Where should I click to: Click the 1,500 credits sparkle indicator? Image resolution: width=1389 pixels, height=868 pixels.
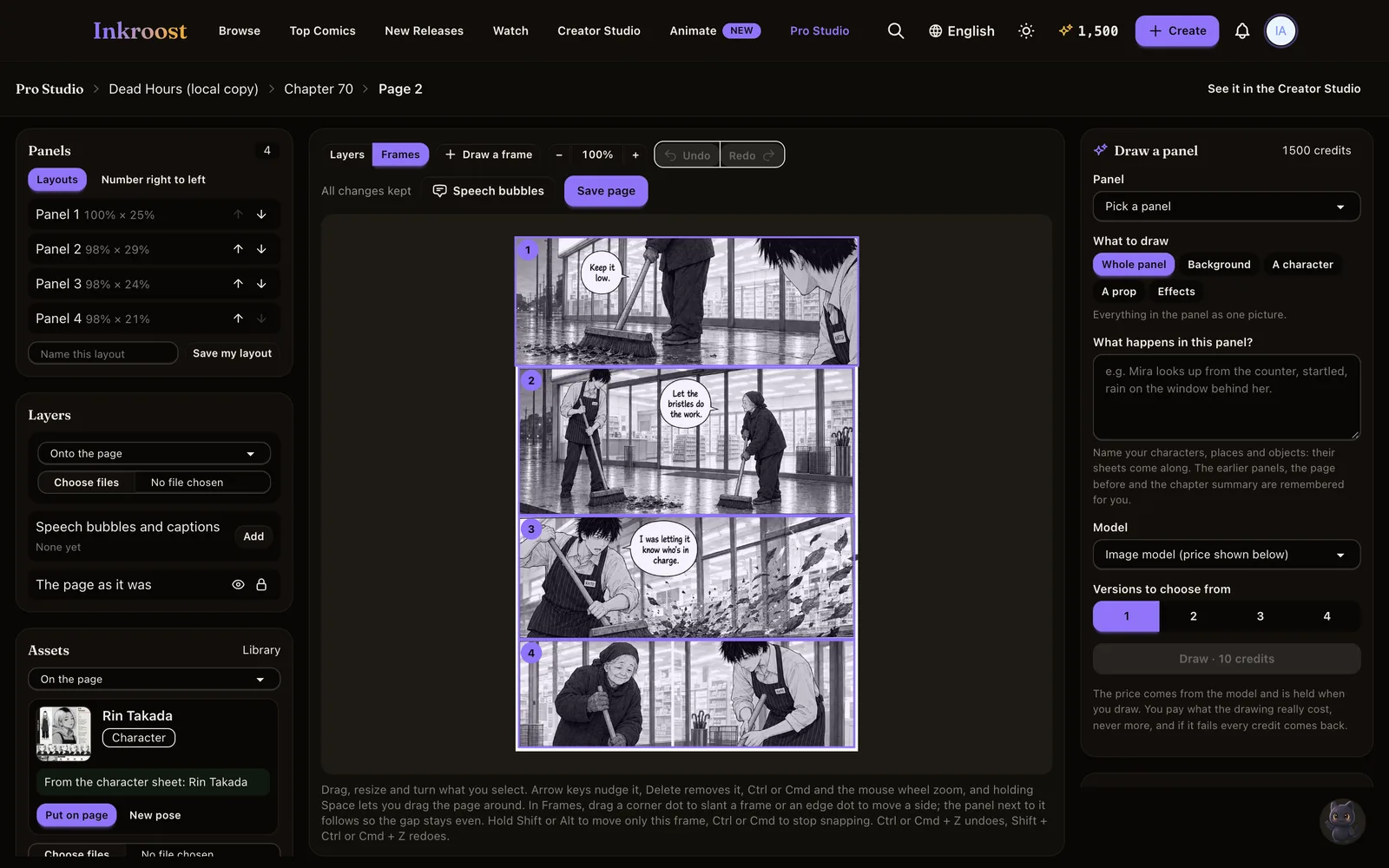(x=1089, y=31)
